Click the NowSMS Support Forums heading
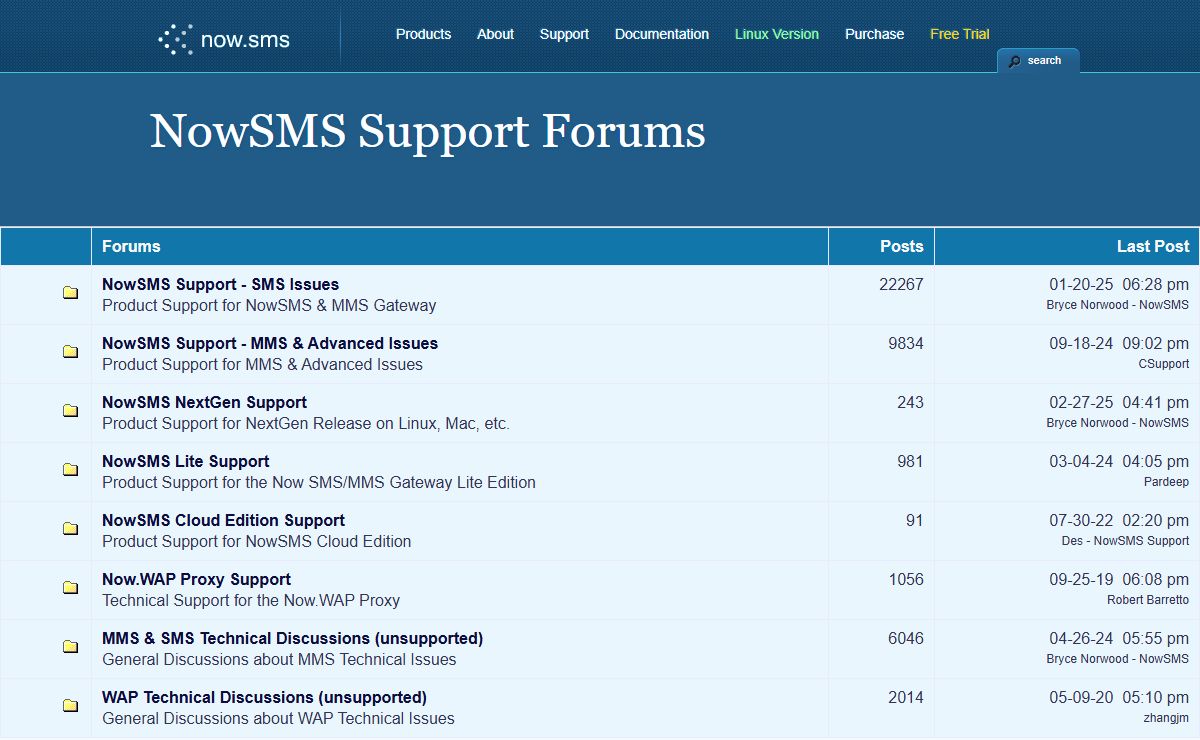Image resolution: width=1200 pixels, height=740 pixels. click(427, 132)
